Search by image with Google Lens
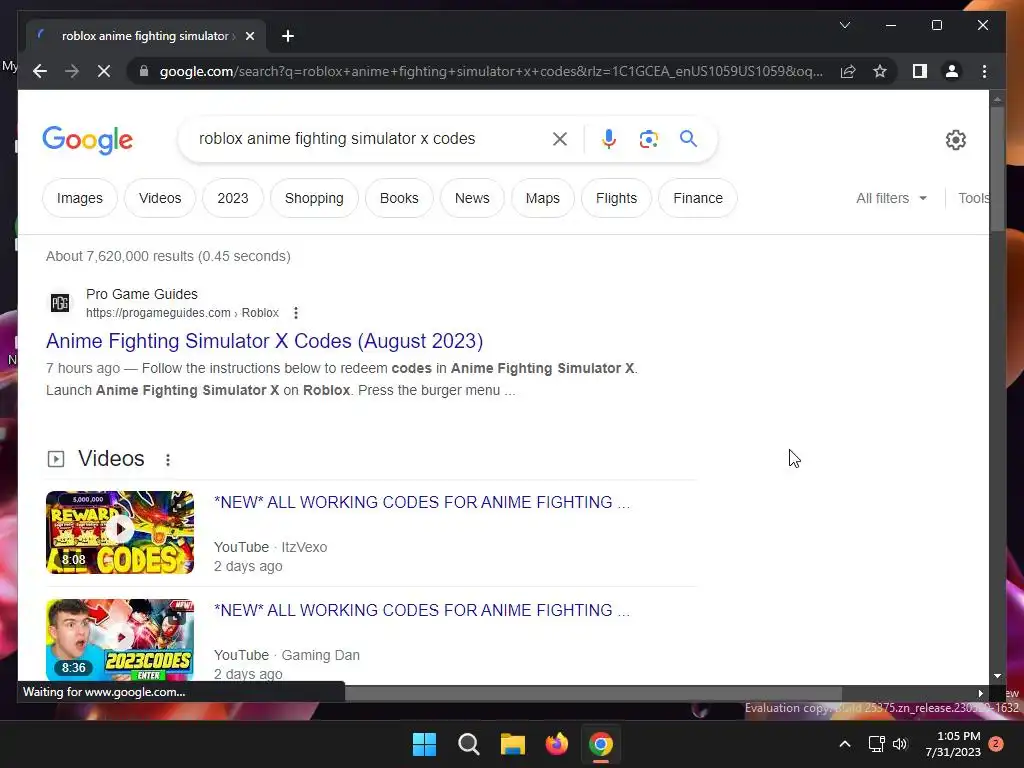 [x=648, y=138]
